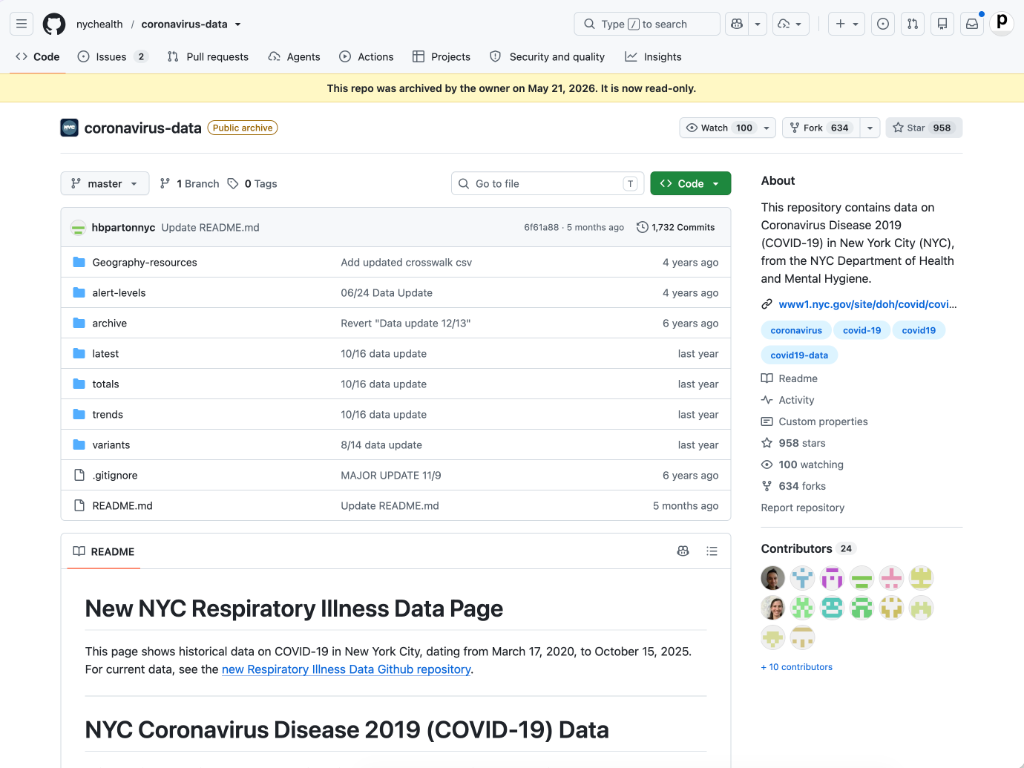This screenshot has width=1024, height=768.
Task: Open Security and quality tab
Action: click(547, 57)
